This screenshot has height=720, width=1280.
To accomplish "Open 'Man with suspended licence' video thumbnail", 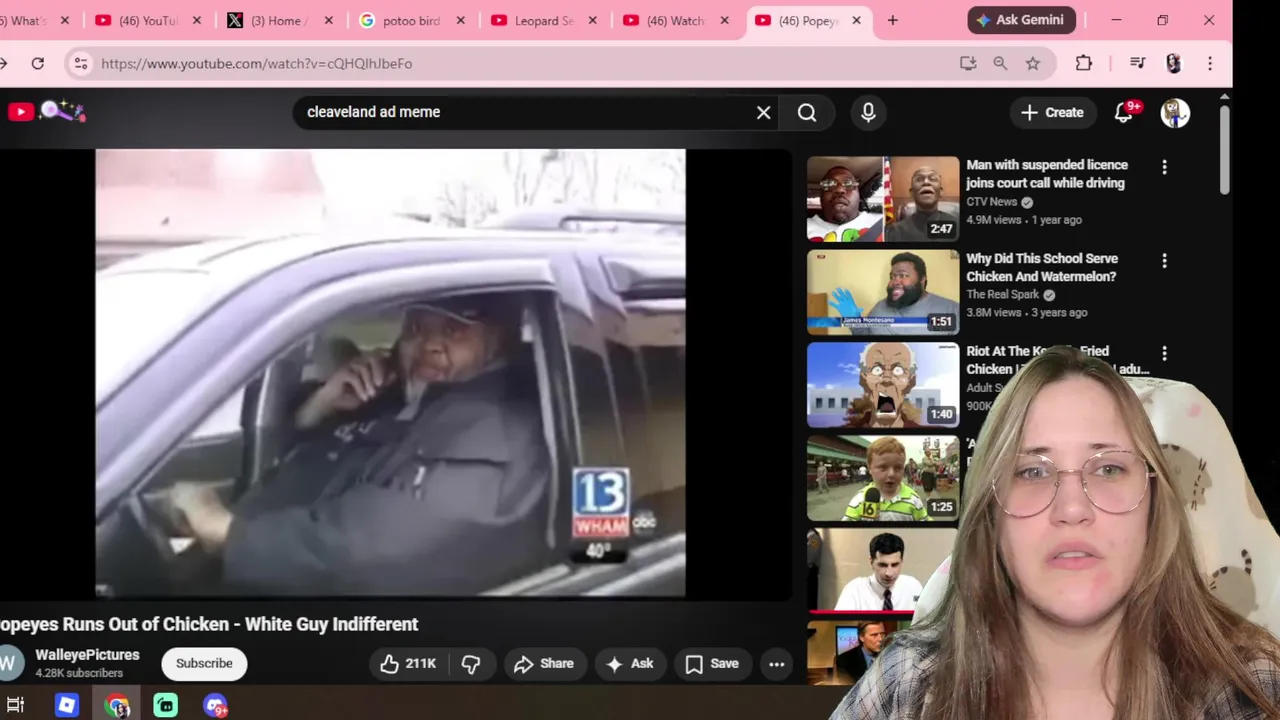I will (x=883, y=198).
